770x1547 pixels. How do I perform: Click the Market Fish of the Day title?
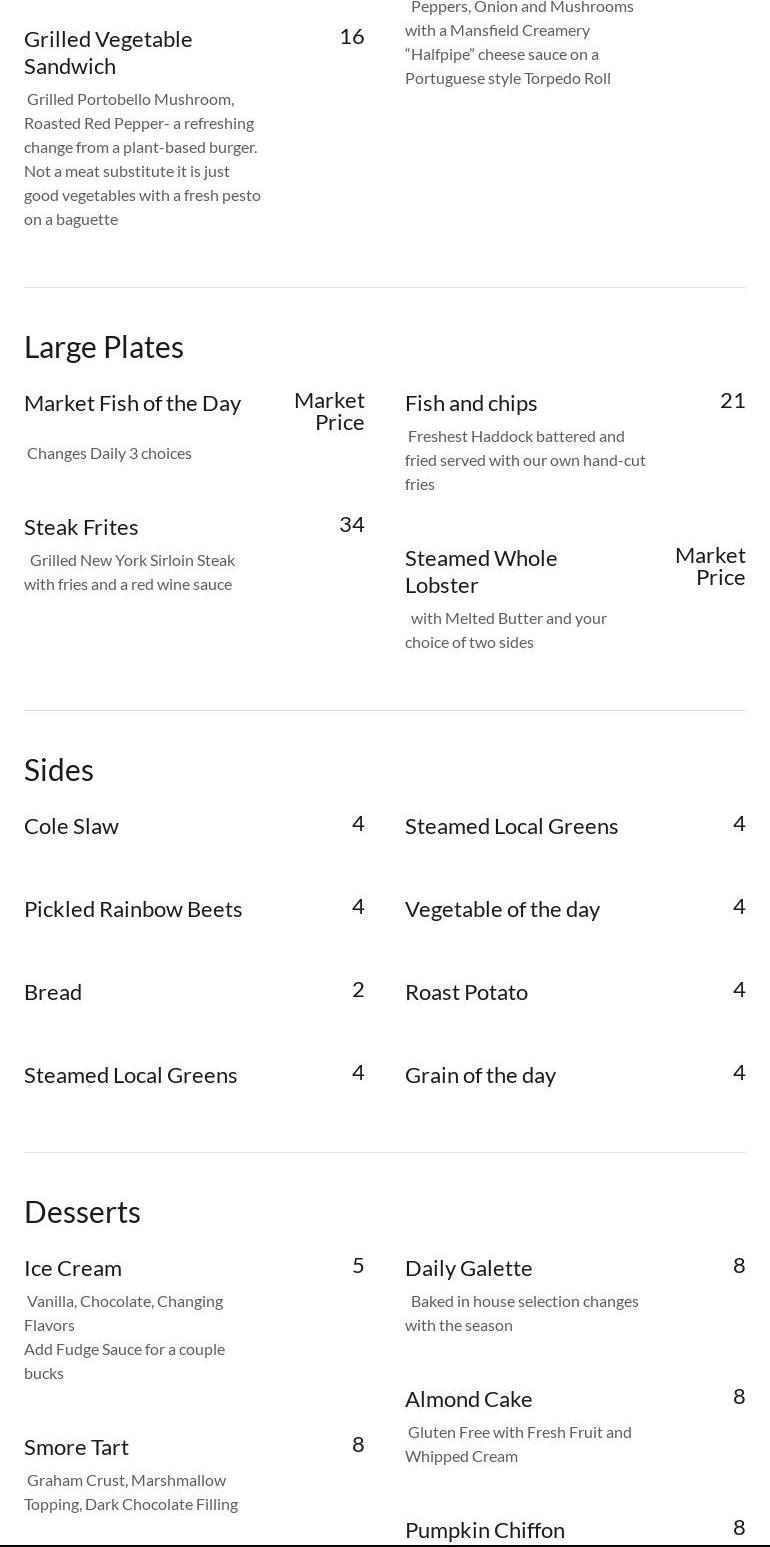[x=132, y=403]
